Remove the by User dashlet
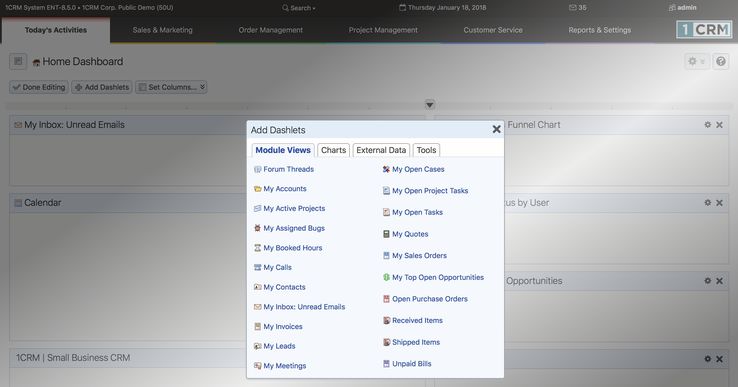738x387 pixels. point(719,202)
